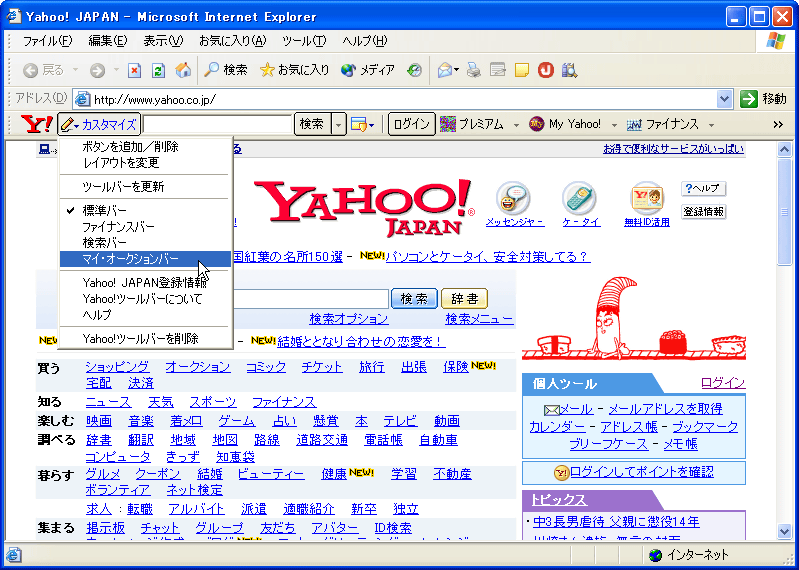Open Mail icon dropdown arrow

tap(456, 70)
